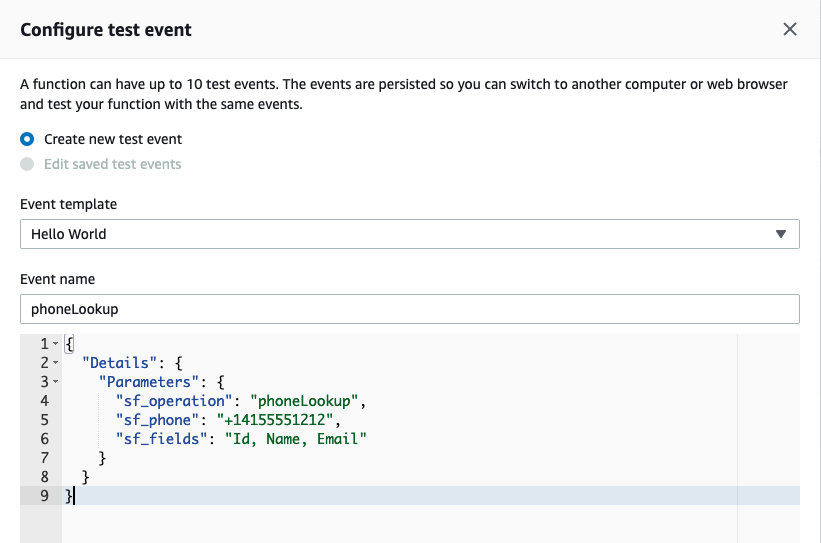Click line number 9 in the gutter

45,496
